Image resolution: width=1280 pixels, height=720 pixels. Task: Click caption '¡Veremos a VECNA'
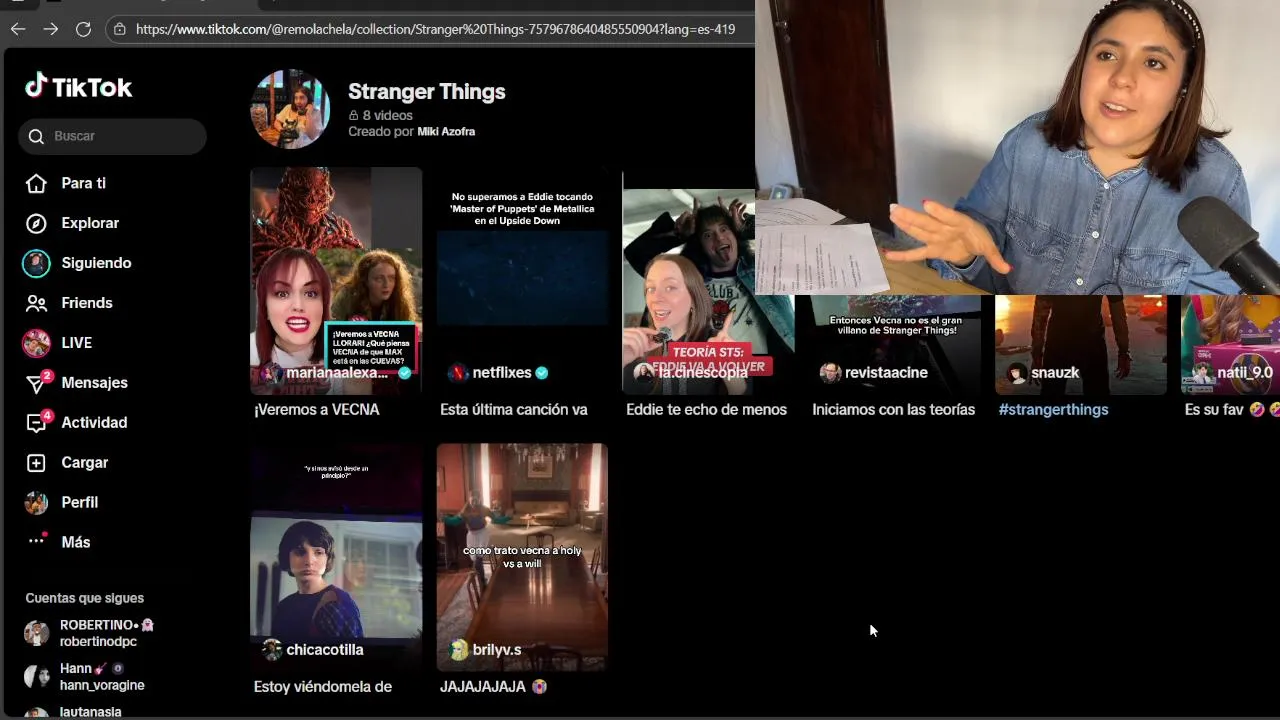click(317, 410)
